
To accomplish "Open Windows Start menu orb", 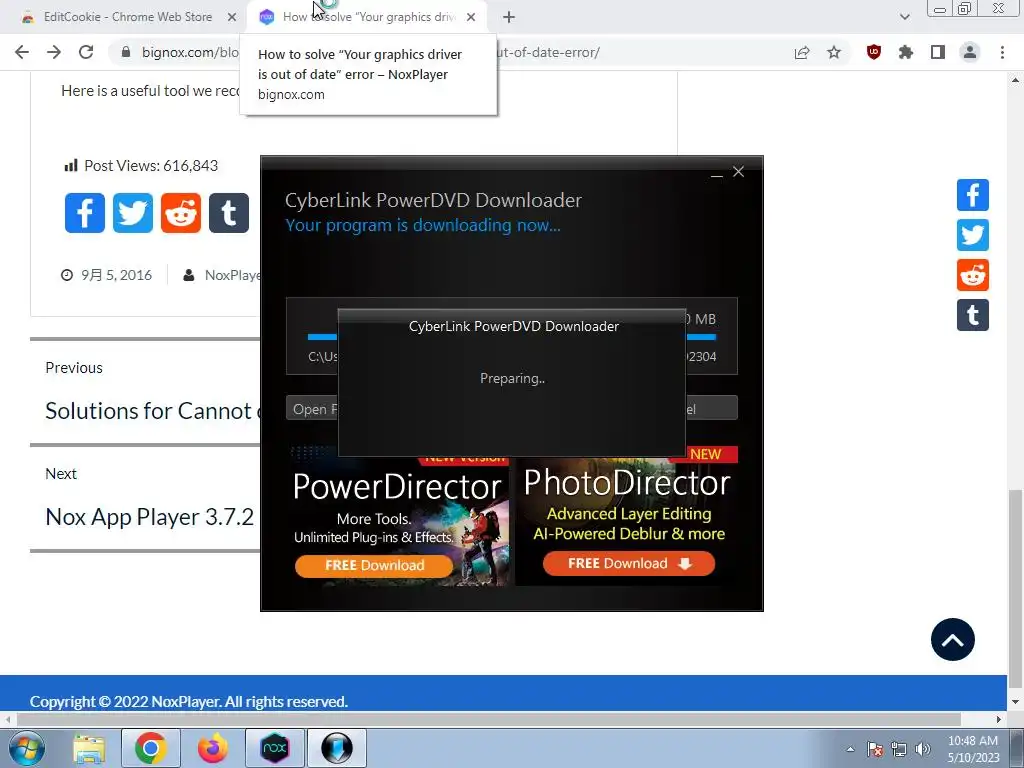I will [x=27, y=748].
